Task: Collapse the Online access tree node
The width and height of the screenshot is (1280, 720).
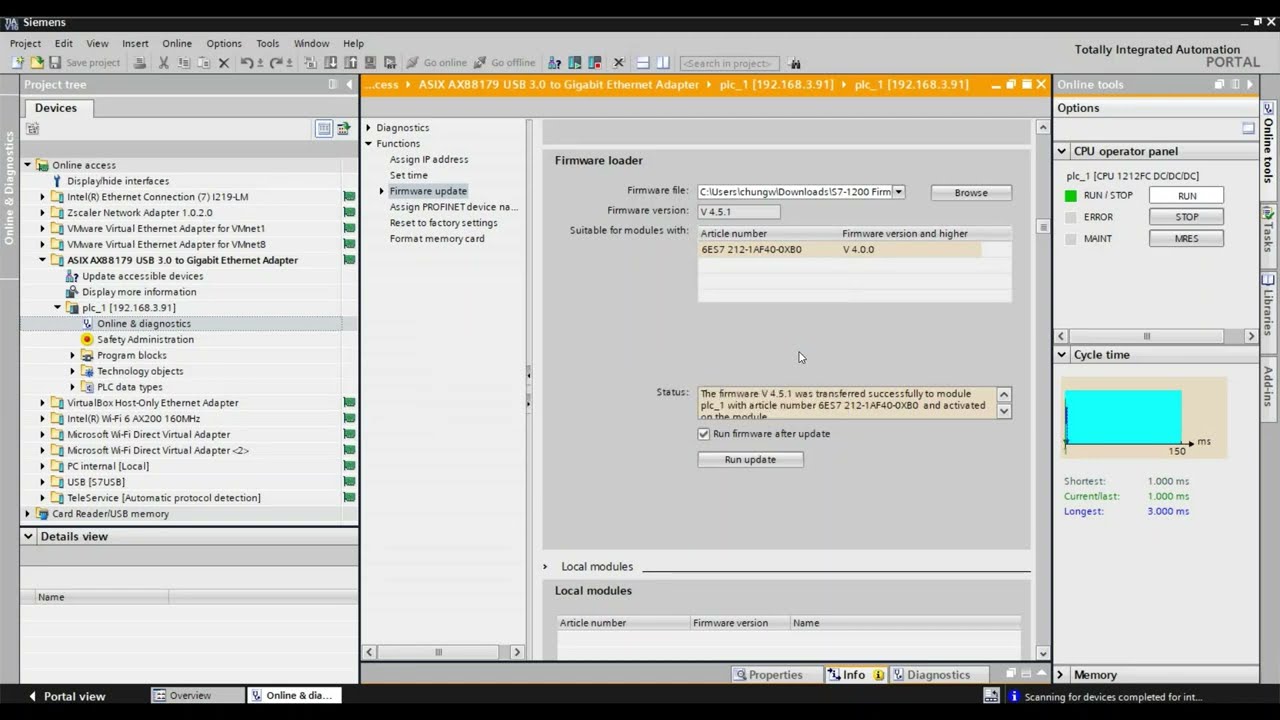Action: pos(27,165)
